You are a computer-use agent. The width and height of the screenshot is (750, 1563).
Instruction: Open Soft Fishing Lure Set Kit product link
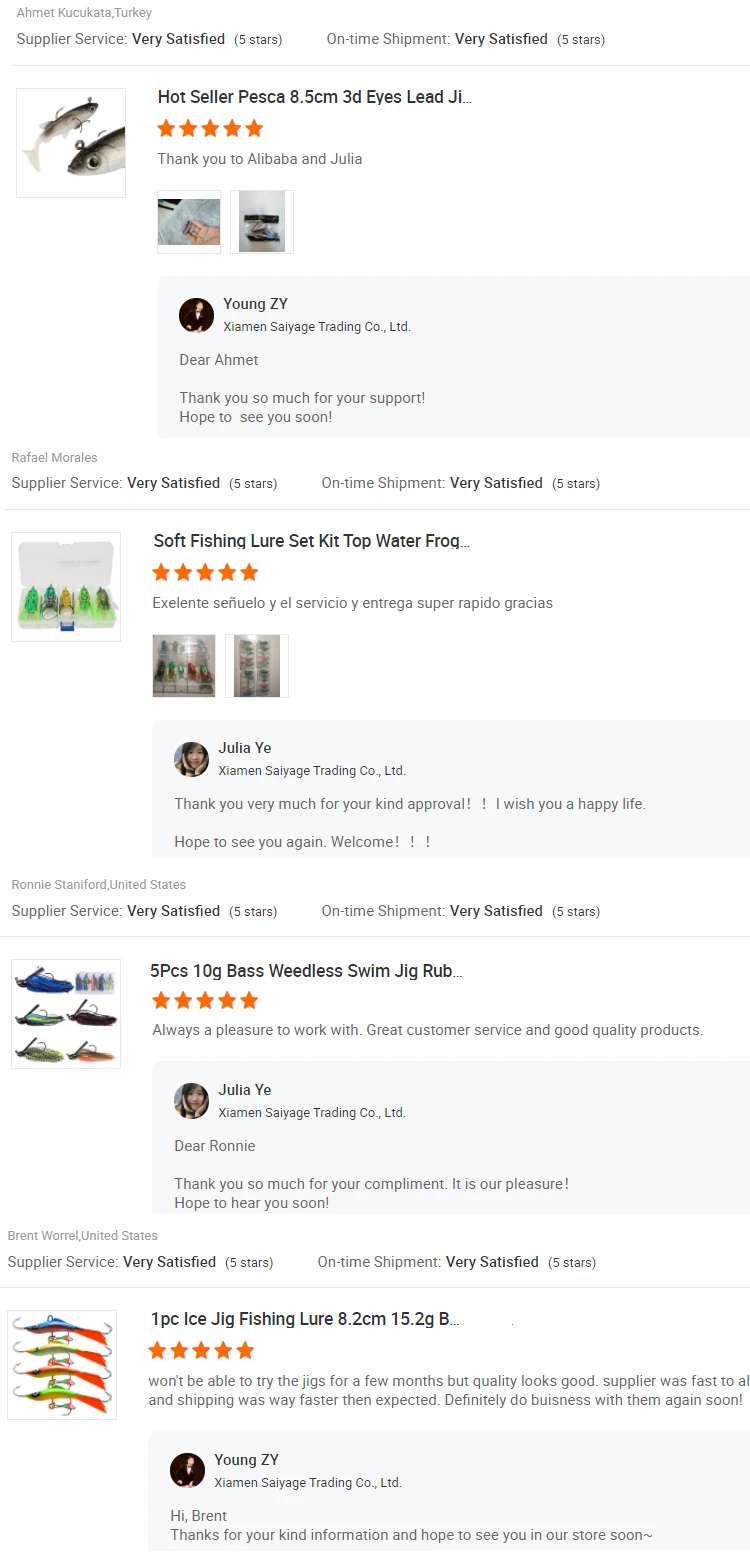pyautogui.click(x=311, y=541)
